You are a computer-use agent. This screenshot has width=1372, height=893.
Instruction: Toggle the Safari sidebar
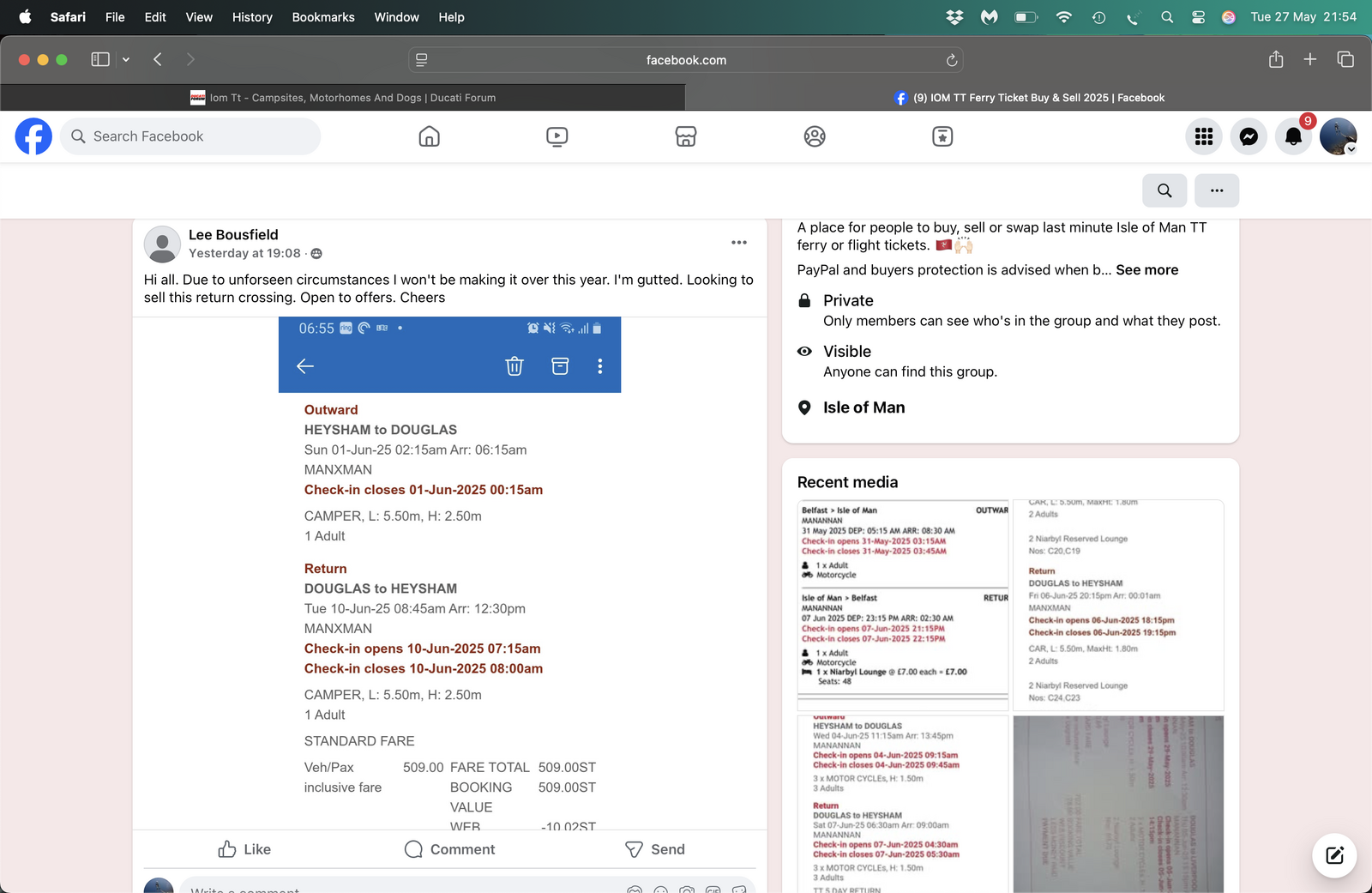coord(100,59)
